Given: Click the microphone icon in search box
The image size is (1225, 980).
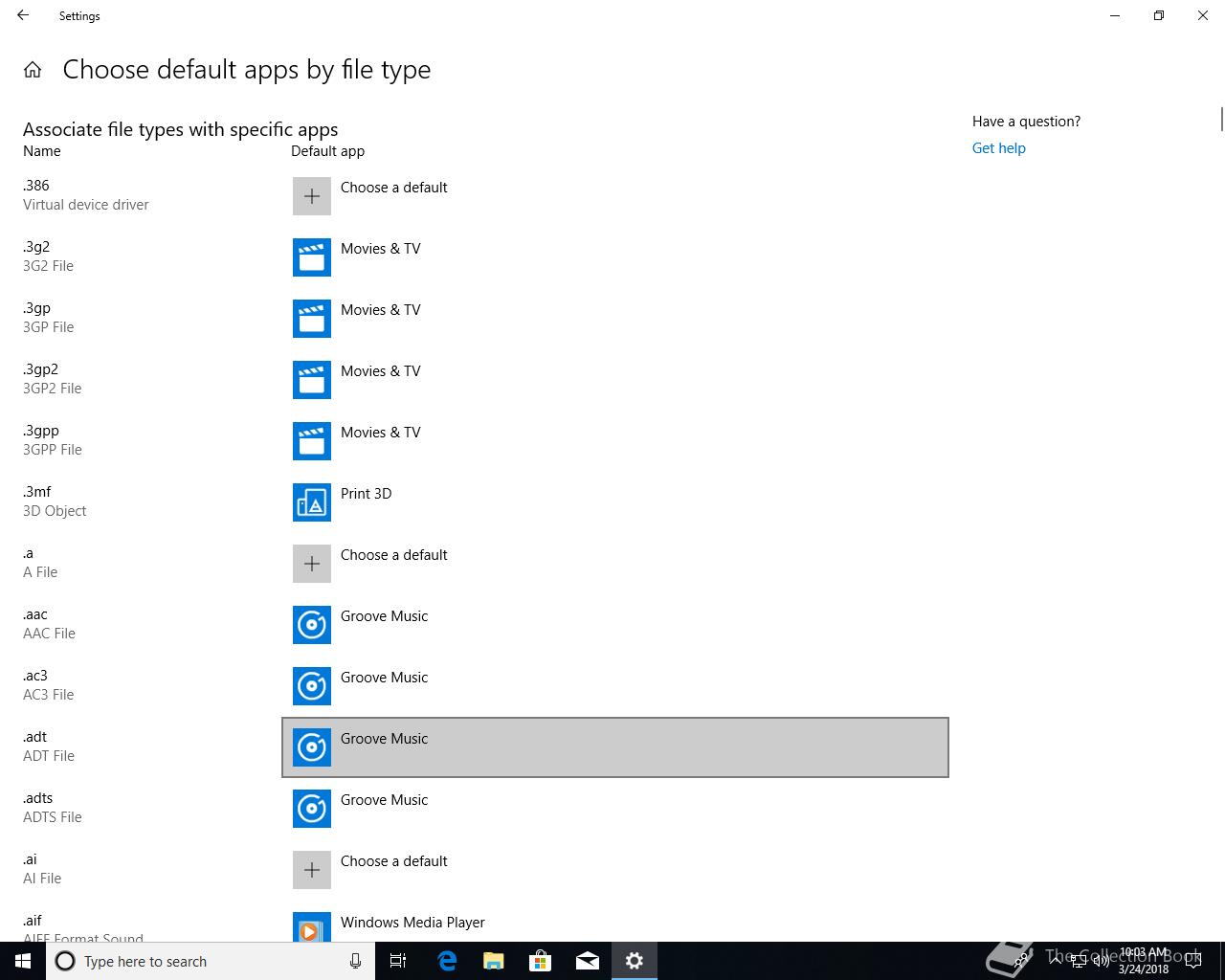Looking at the screenshot, I should pyautogui.click(x=355, y=961).
